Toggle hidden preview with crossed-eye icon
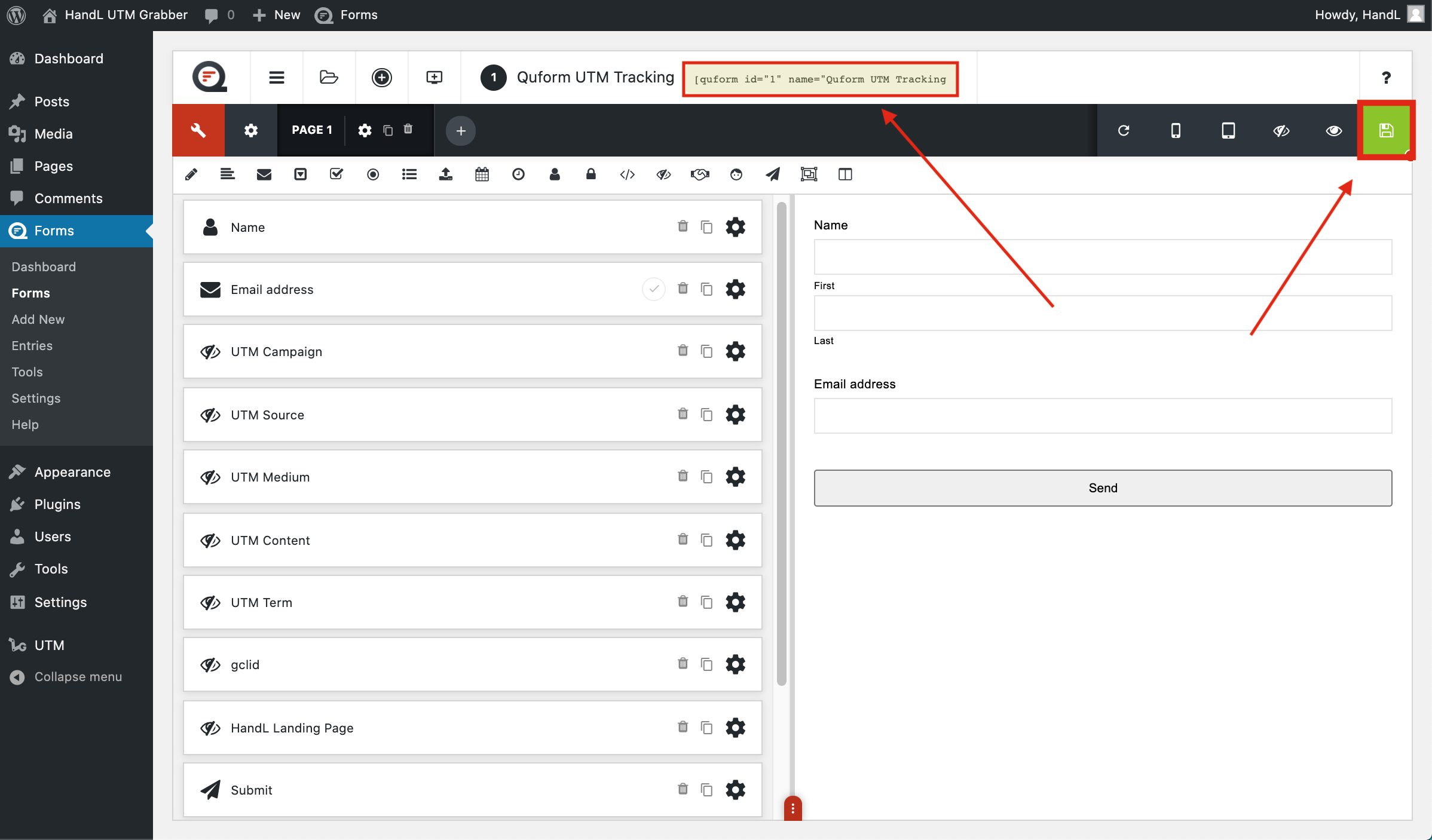This screenshot has height=840, width=1432. pyautogui.click(x=1281, y=131)
